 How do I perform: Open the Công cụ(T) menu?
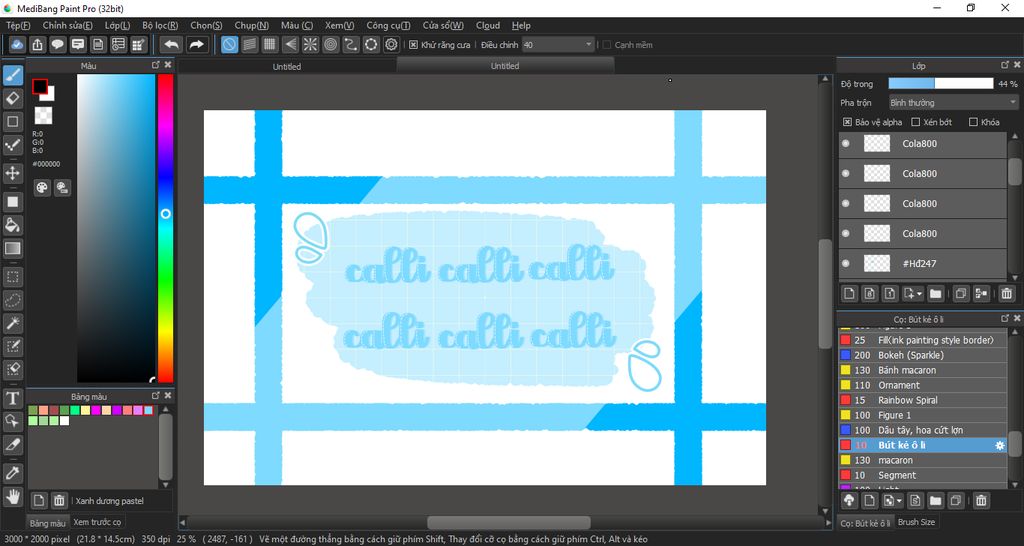[388, 25]
